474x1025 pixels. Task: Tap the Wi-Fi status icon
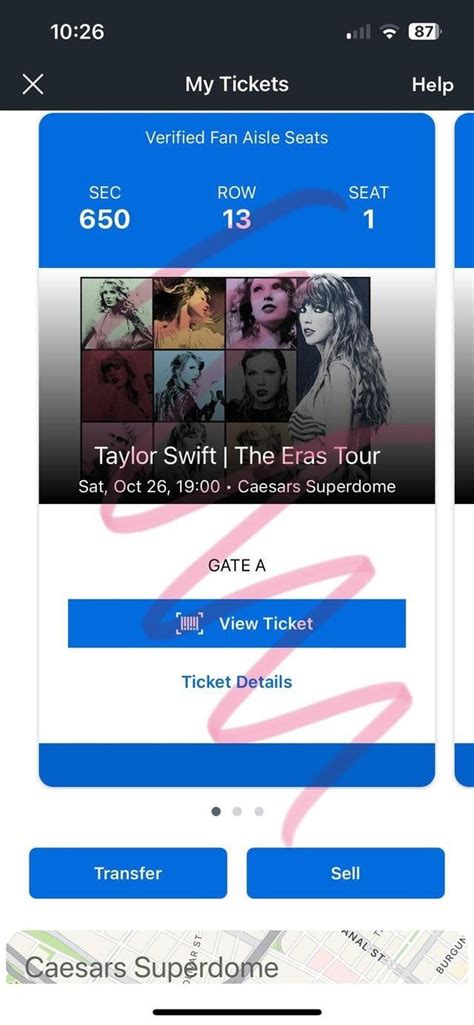(x=391, y=31)
